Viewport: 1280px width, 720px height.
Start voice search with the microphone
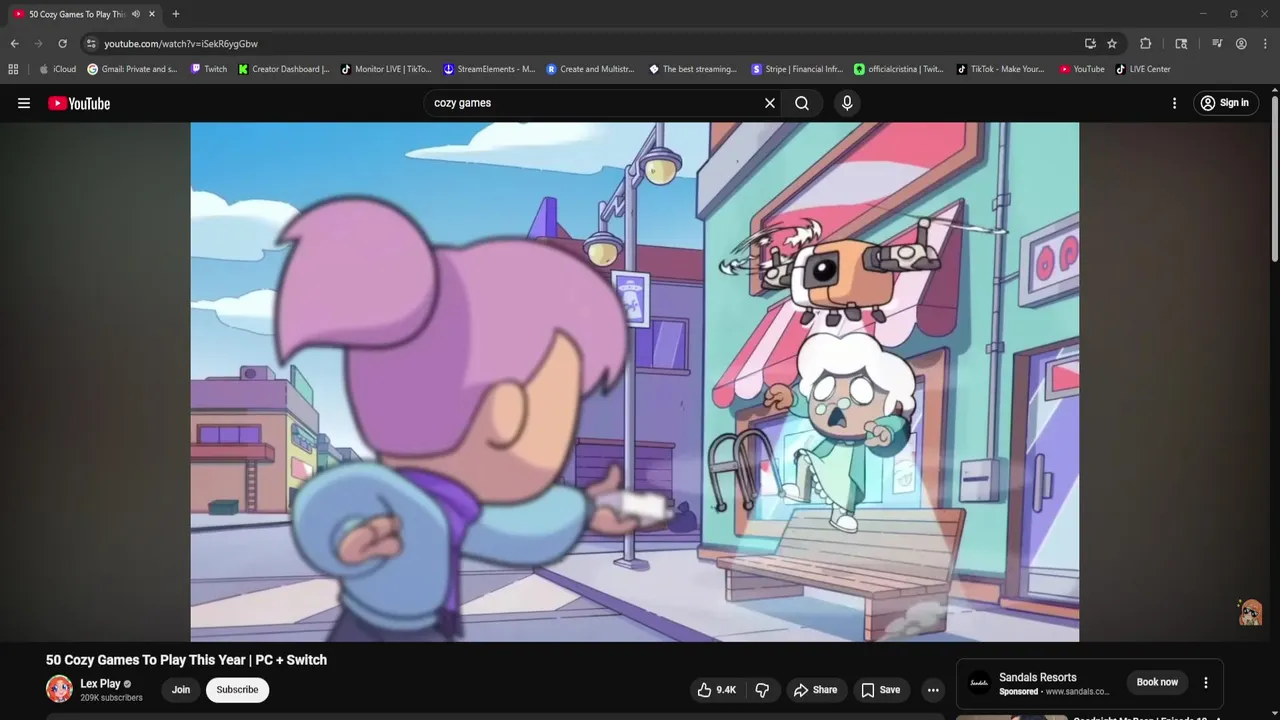click(847, 103)
